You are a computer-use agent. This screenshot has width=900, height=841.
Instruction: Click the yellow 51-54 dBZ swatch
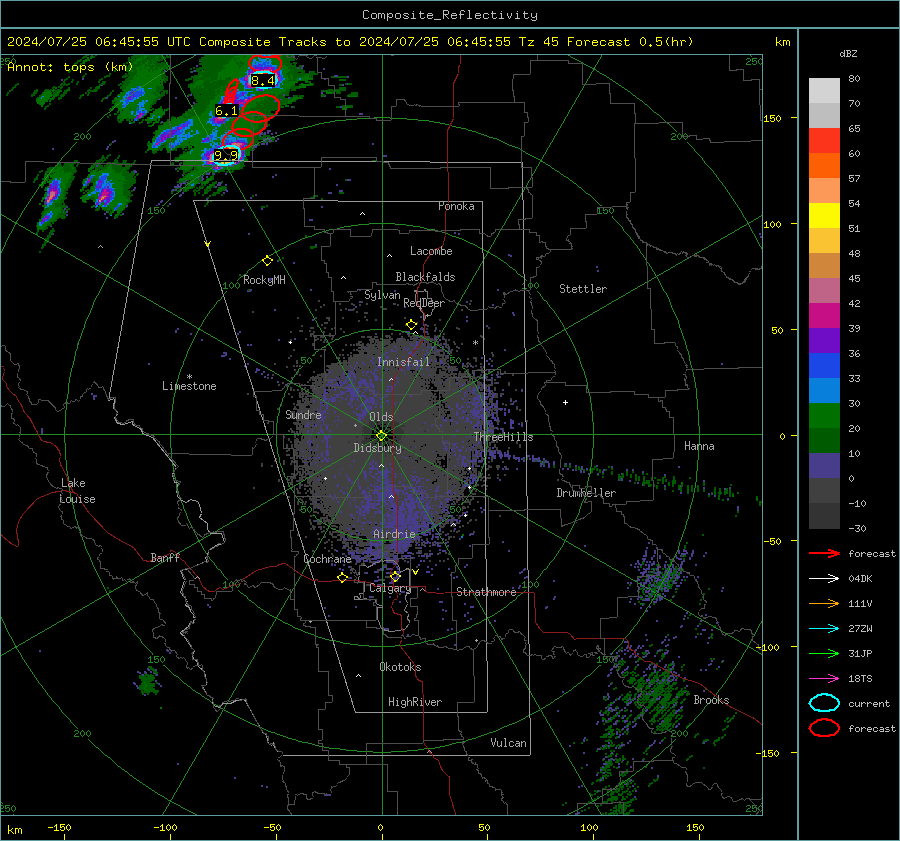[x=824, y=216]
